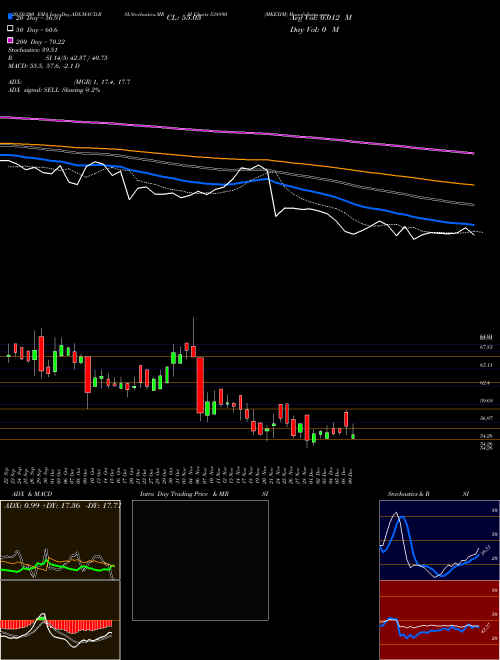The width and height of the screenshot is (500, 660).
Task: Click the blue 20-day average line endpoint
Action: click(x=474, y=225)
